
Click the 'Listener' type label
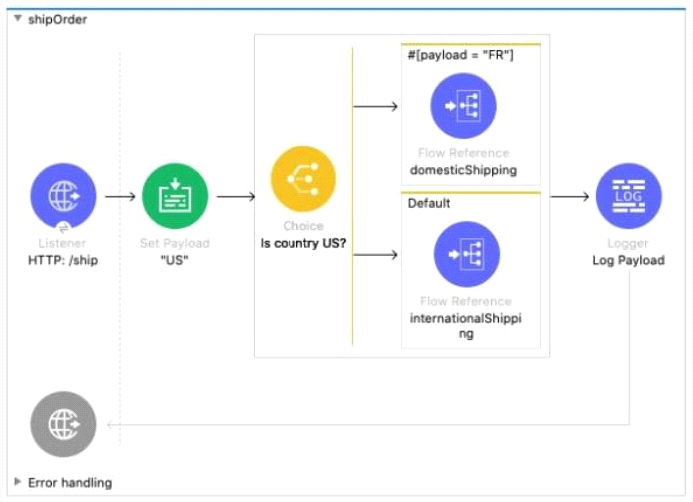point(63,243)
